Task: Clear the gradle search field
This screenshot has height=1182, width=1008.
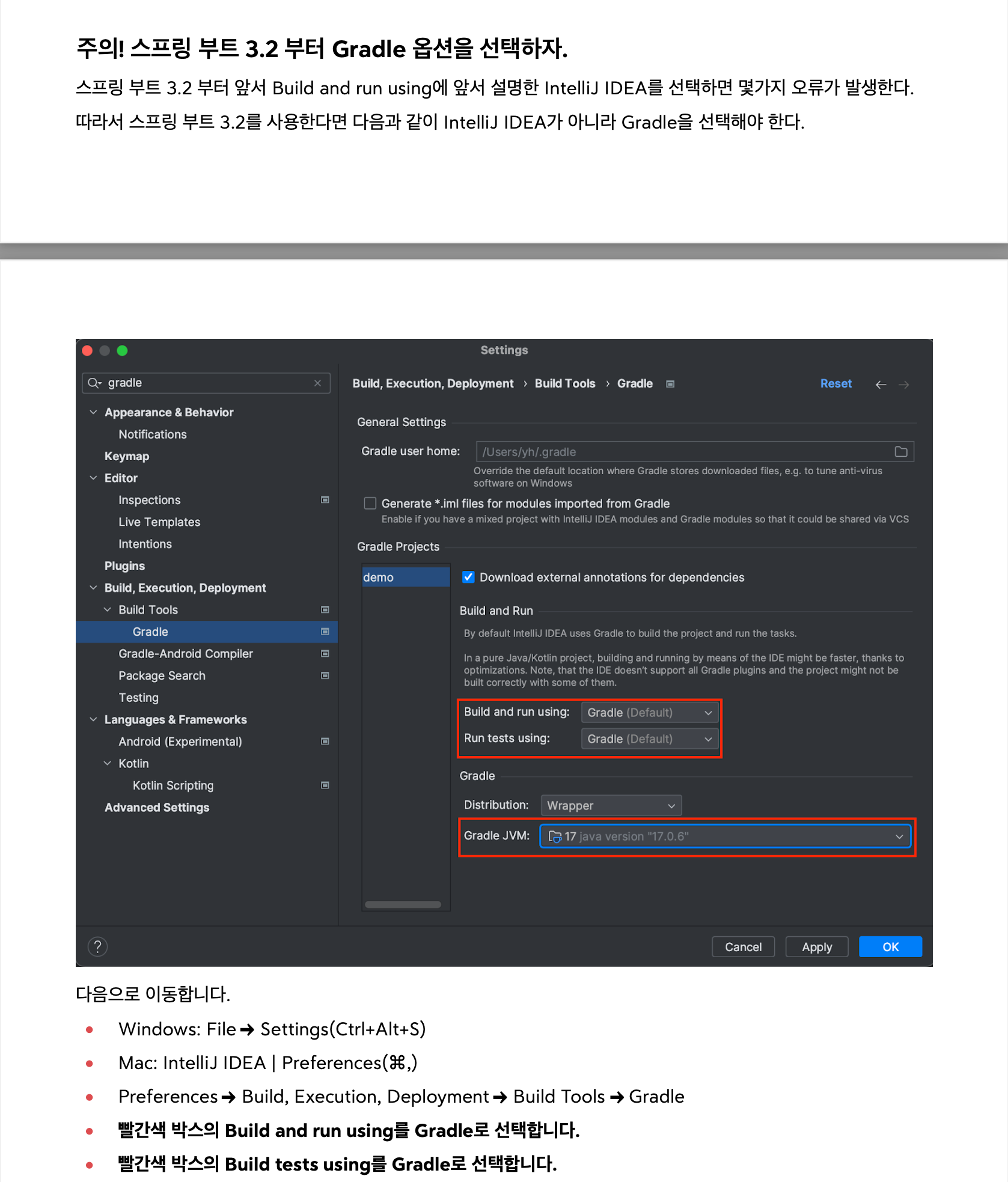Action: click(x=317, y=383)
